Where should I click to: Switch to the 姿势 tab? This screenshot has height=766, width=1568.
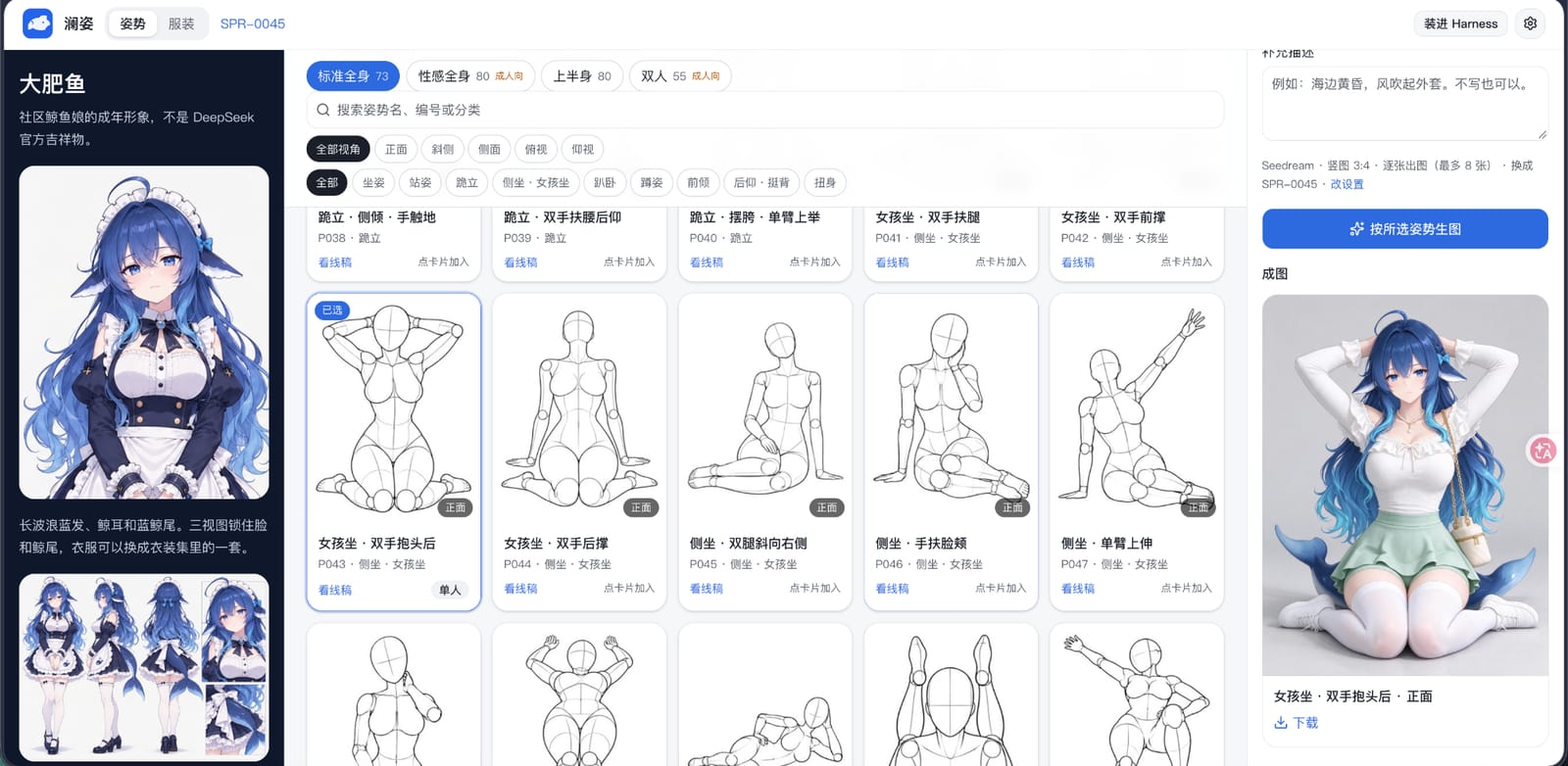coord(132,24)
